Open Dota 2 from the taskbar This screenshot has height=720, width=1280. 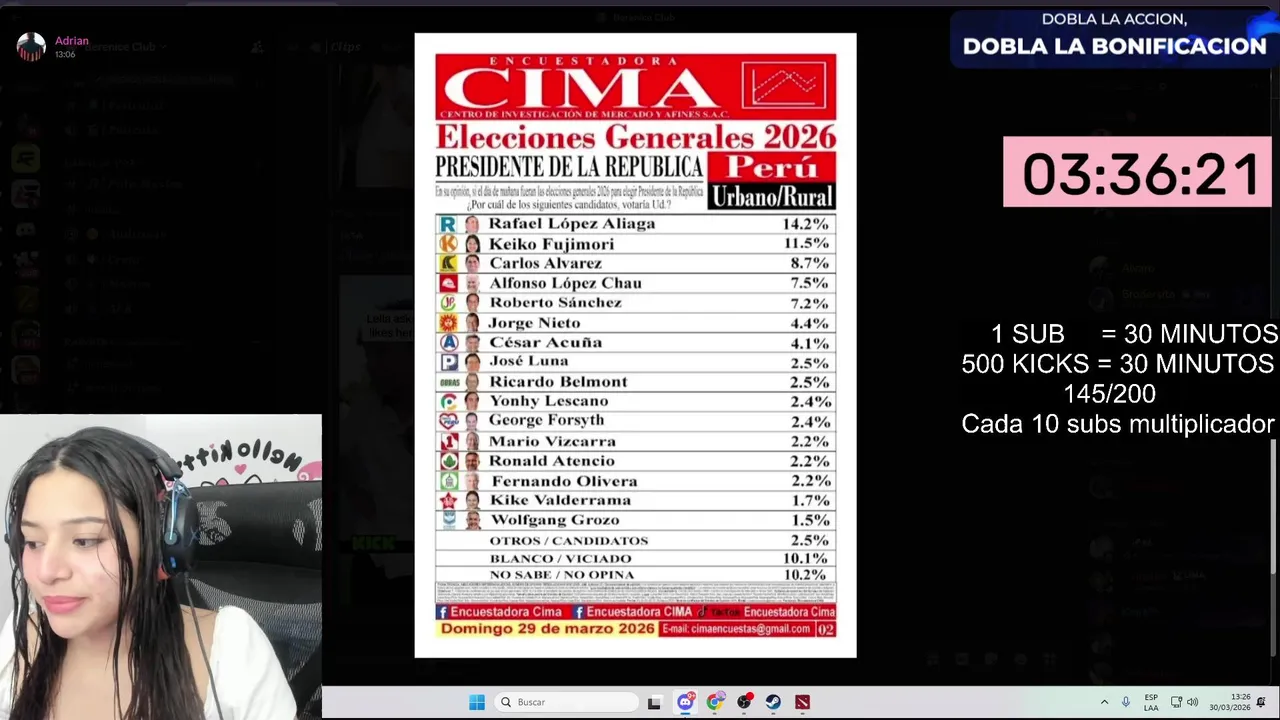click(802, 702)
